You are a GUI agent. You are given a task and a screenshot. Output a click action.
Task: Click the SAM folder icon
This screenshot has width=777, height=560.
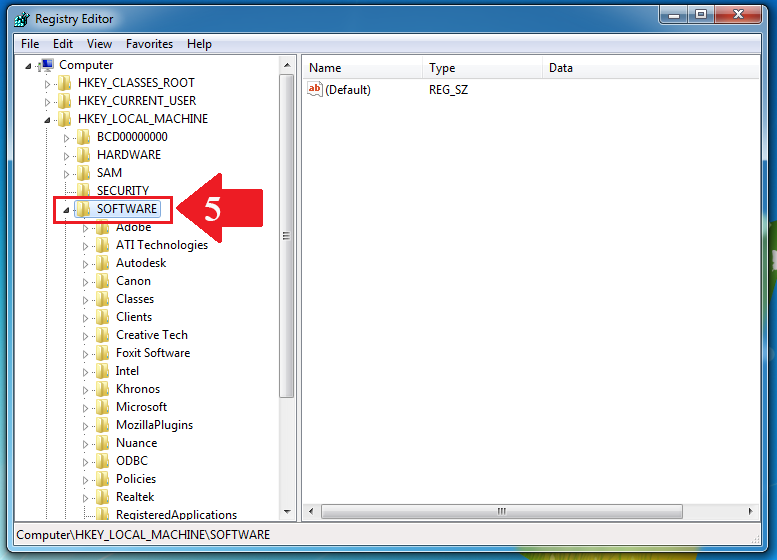point(83,173)
